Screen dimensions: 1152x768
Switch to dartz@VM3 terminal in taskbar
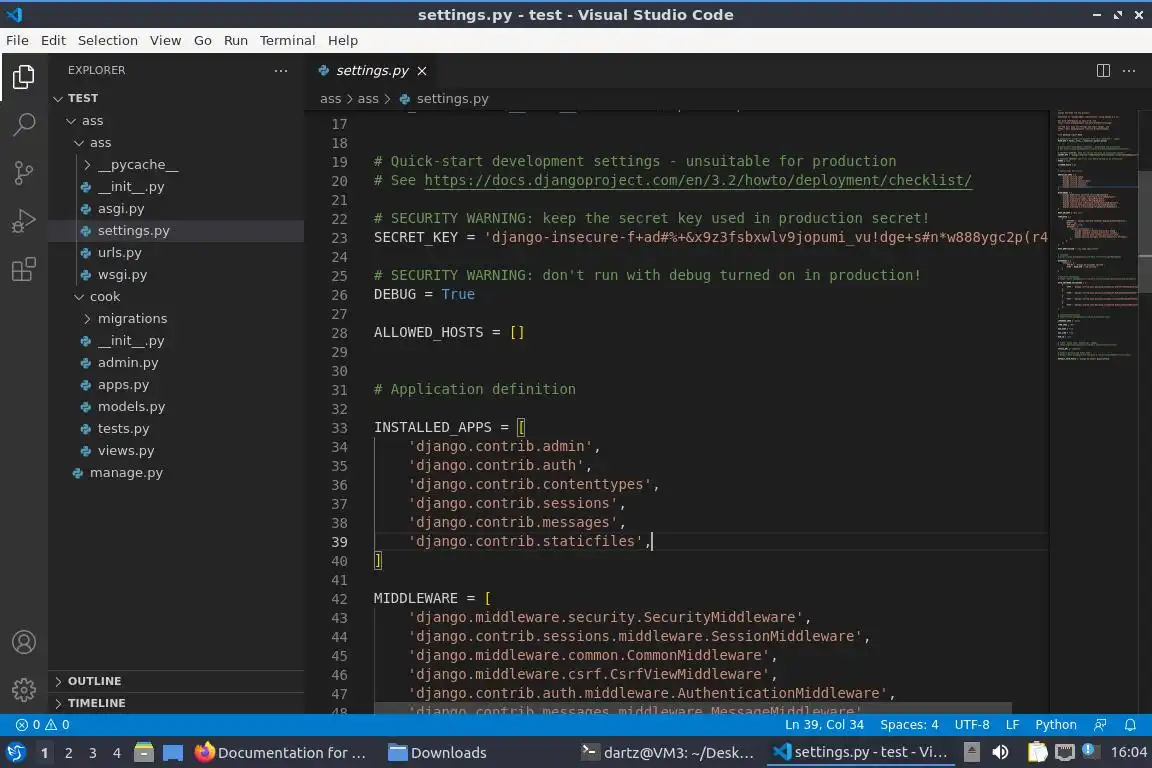click(668, 753)
